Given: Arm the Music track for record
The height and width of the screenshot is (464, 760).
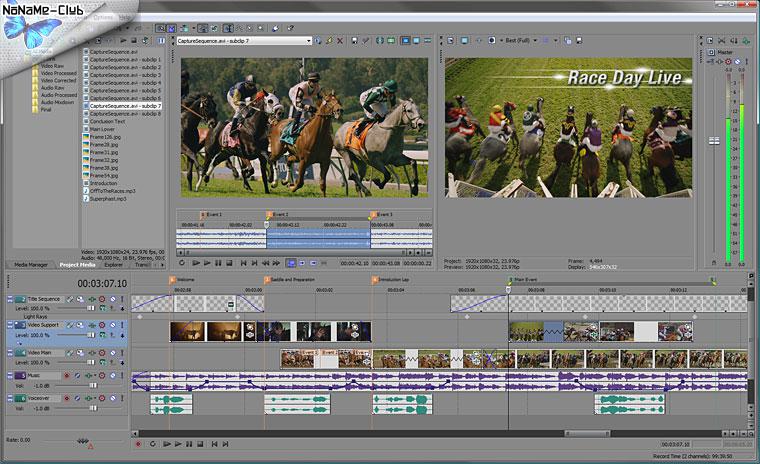Looking at the screenshot, I should click(x=68, y=375).
